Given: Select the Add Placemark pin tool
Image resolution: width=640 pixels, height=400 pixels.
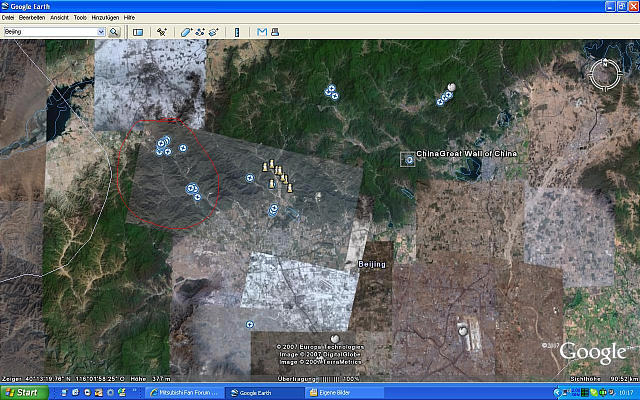Looking at the screenshot, I should coord(163,32).
